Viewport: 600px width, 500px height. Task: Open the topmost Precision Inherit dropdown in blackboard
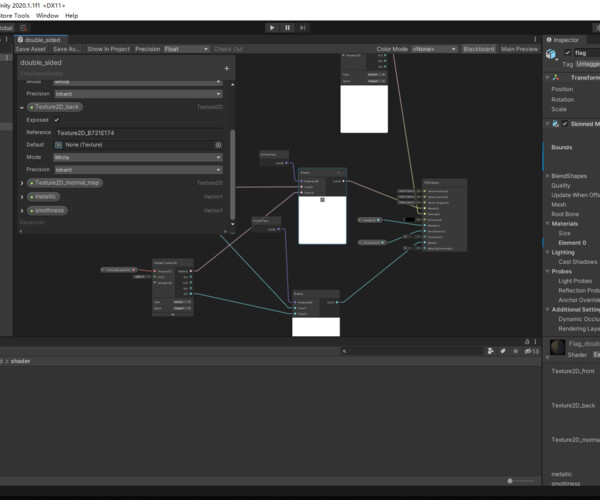[x=138, y=94]
